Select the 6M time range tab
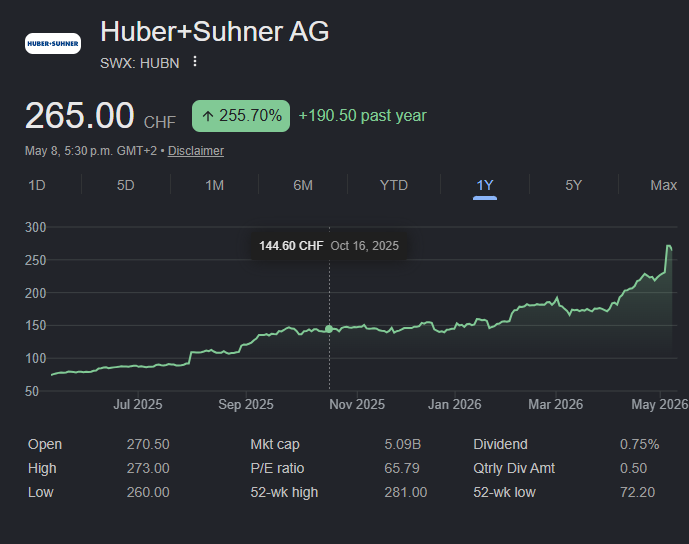The image size is (689, 544). [303, 185]
